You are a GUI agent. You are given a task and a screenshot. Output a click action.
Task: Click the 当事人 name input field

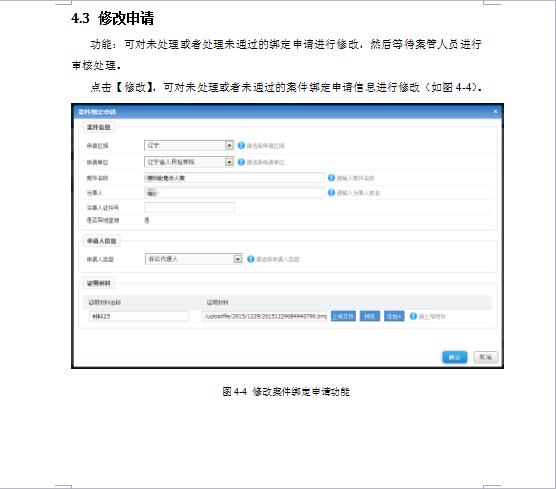[234, 193]
